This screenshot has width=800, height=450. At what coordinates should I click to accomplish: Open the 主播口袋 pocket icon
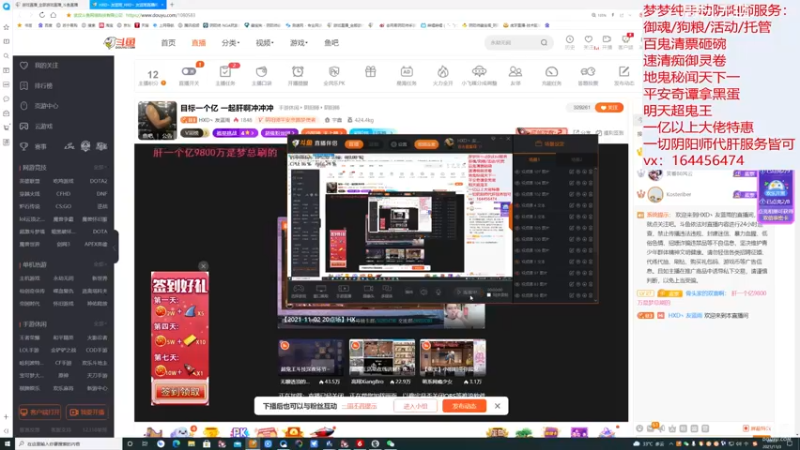(x=261, y=71)
